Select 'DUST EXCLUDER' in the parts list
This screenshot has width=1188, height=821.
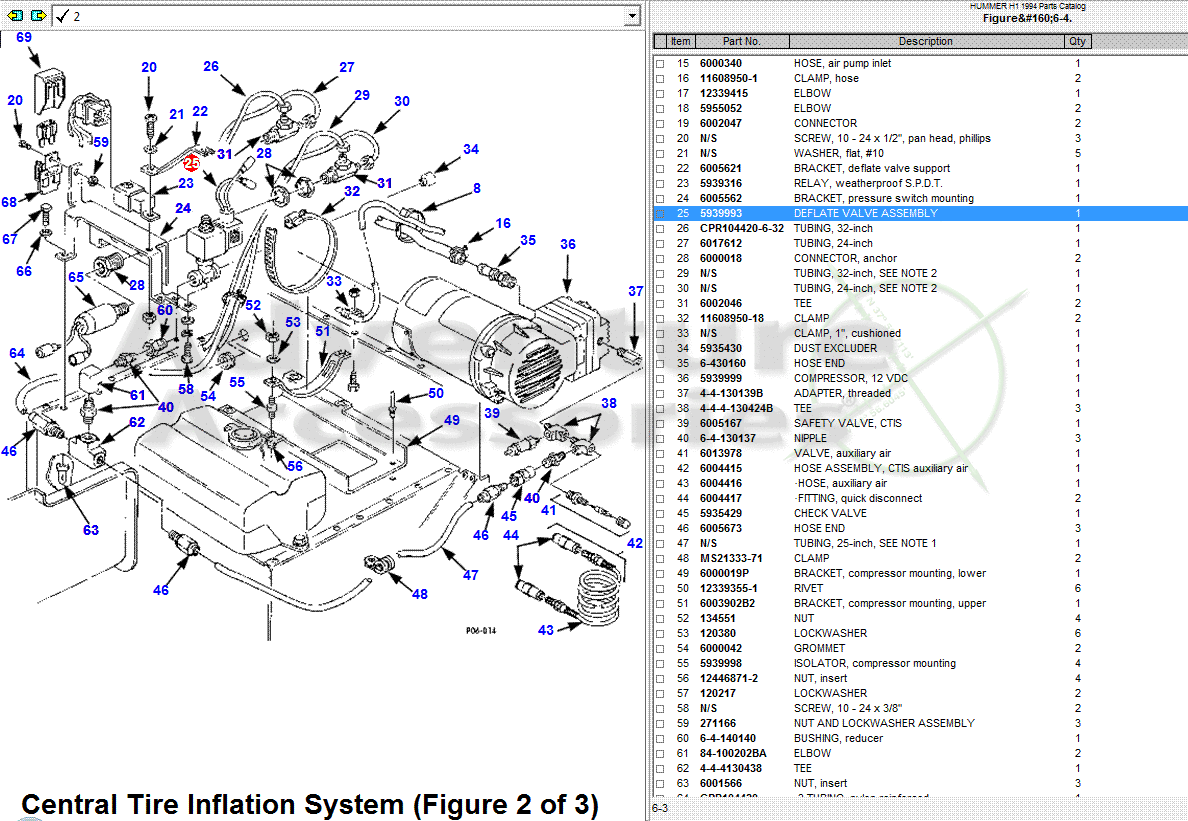tap(835, 348)
